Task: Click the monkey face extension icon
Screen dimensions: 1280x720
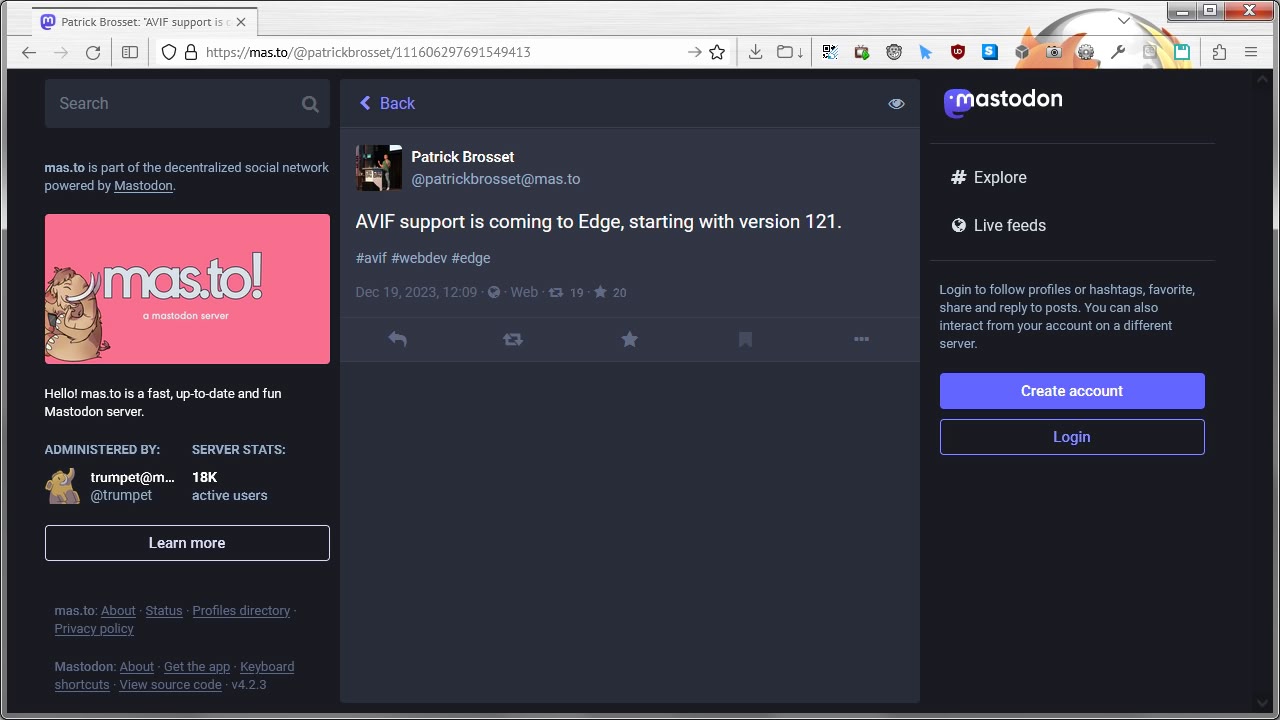Action: pyautogui.click(x=894, y=52)
